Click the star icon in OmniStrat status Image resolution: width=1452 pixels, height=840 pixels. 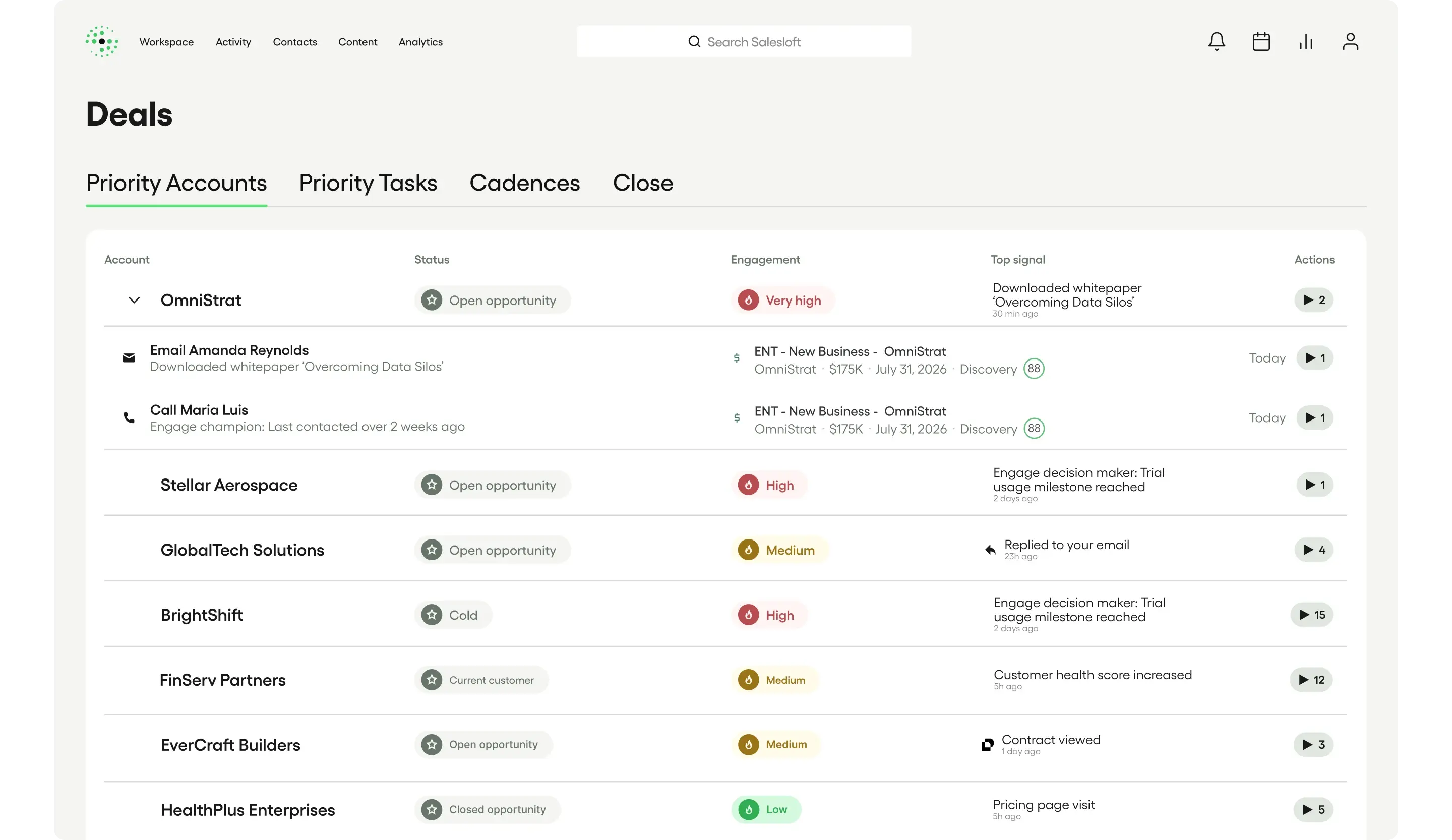tap(432, 300)
